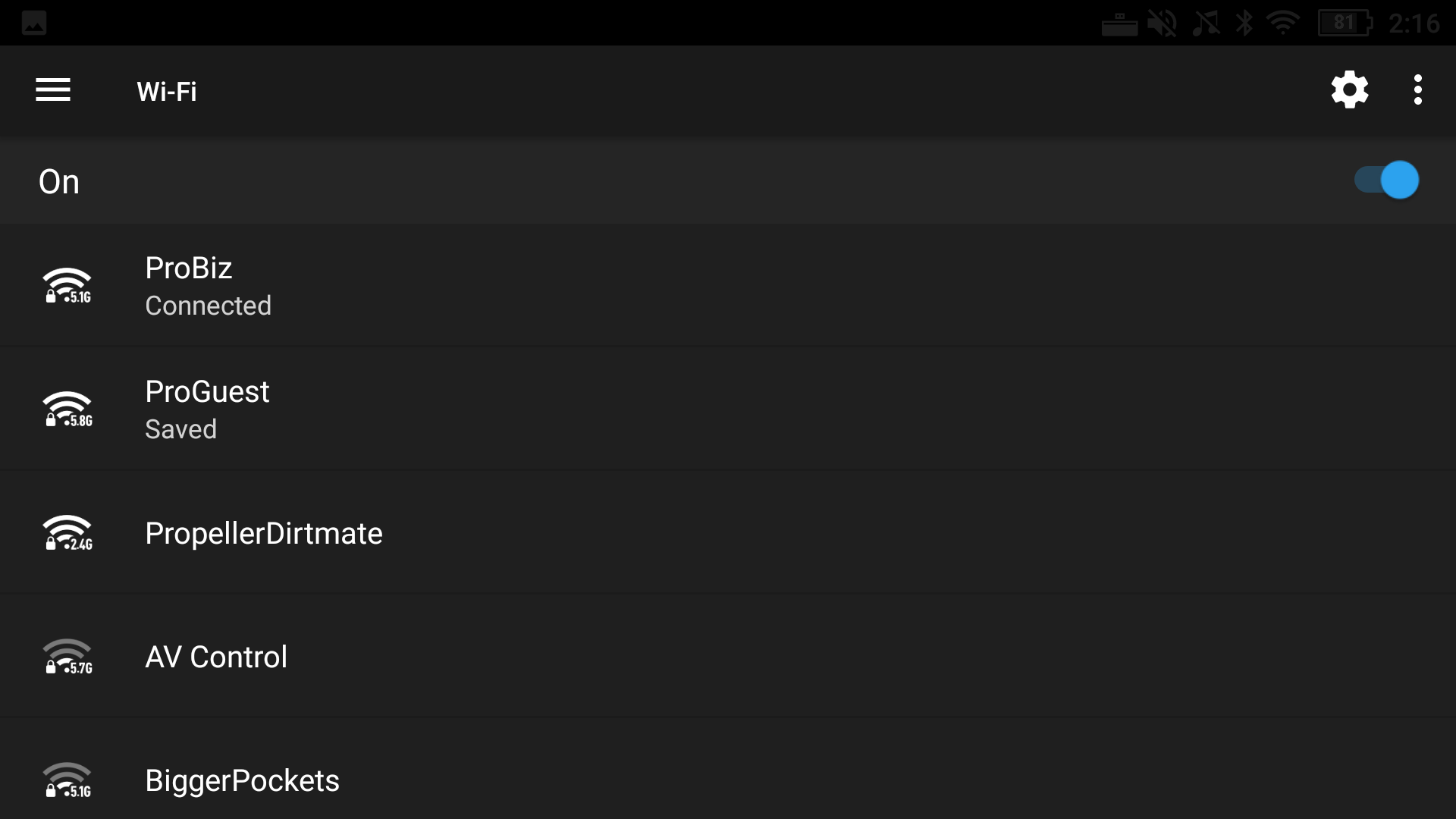Select the saved ProGuest network
Image resolution: width=1456 pixels, height=819 pixels.
[728, 409]
